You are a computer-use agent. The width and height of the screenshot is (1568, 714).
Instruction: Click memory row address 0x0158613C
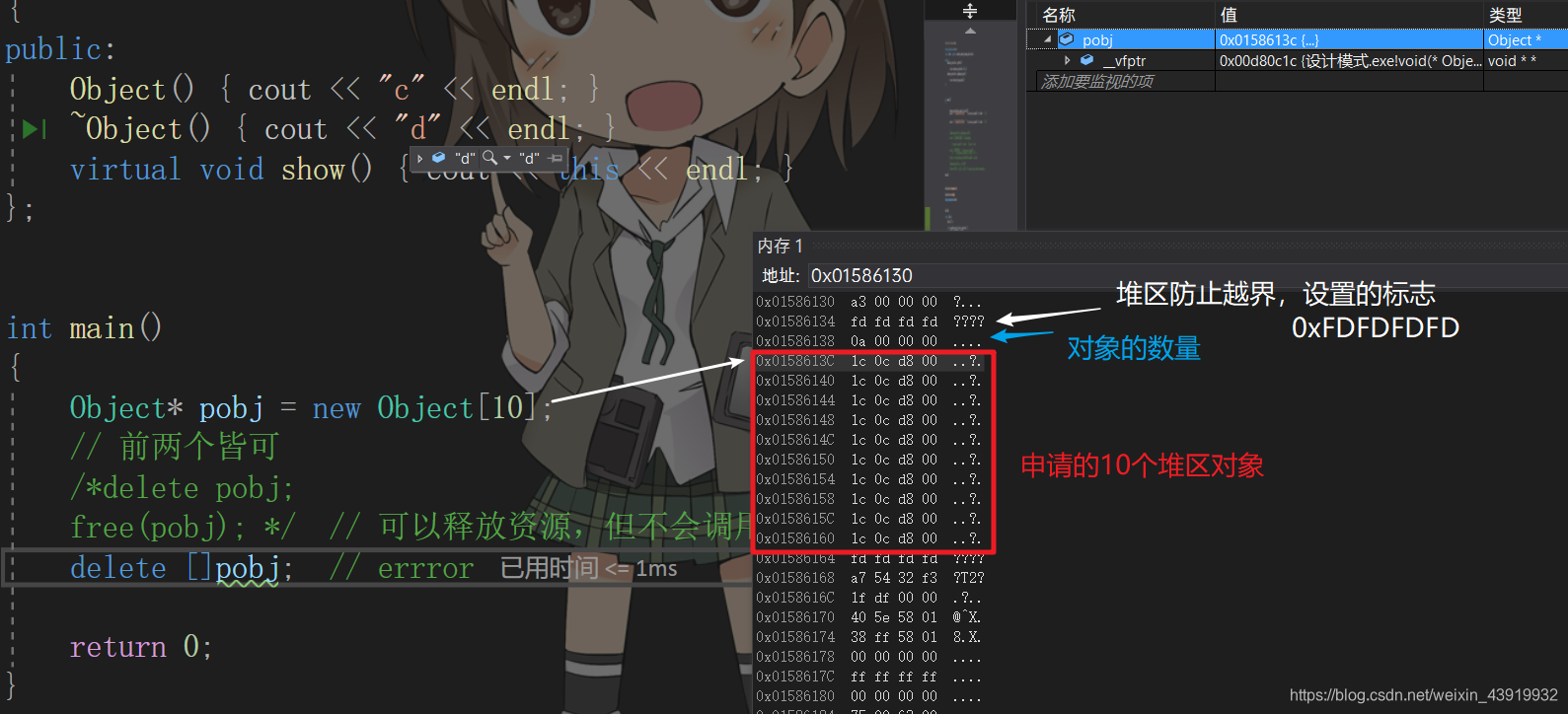click(795, 361)
